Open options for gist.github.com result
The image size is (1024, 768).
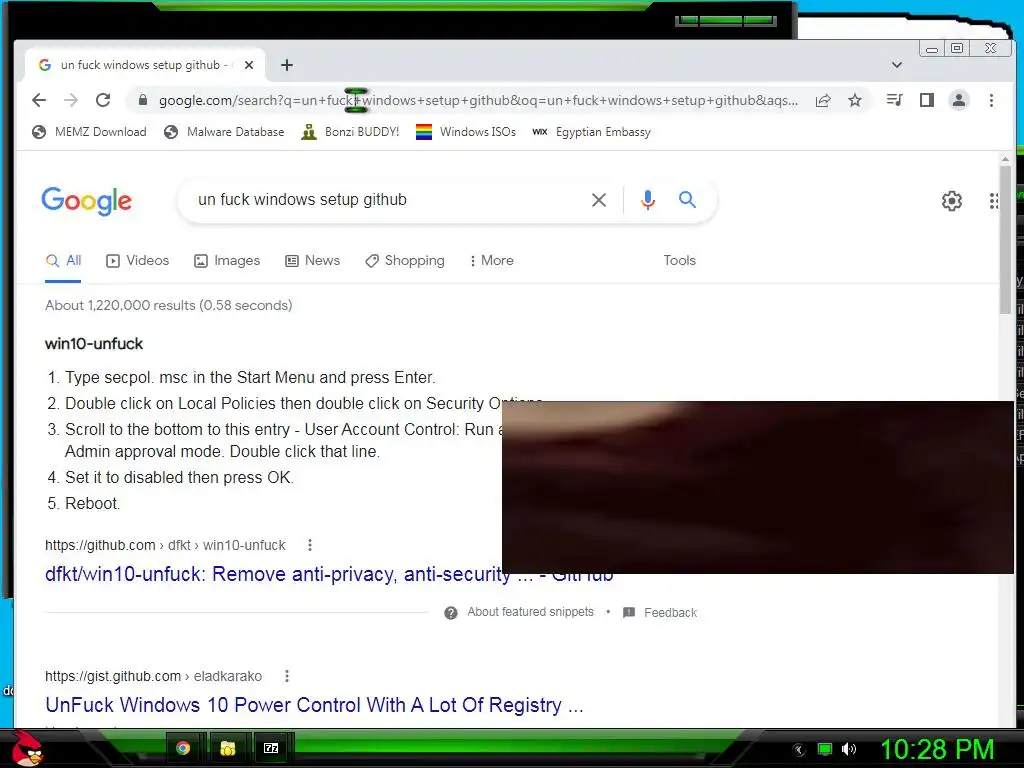pos(287,676)
